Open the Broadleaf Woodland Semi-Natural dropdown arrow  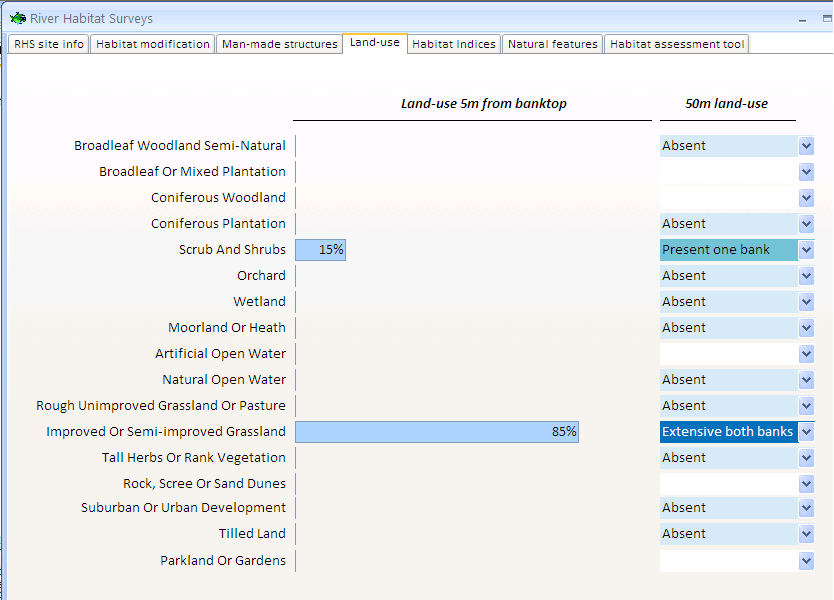tap(806, 146)
